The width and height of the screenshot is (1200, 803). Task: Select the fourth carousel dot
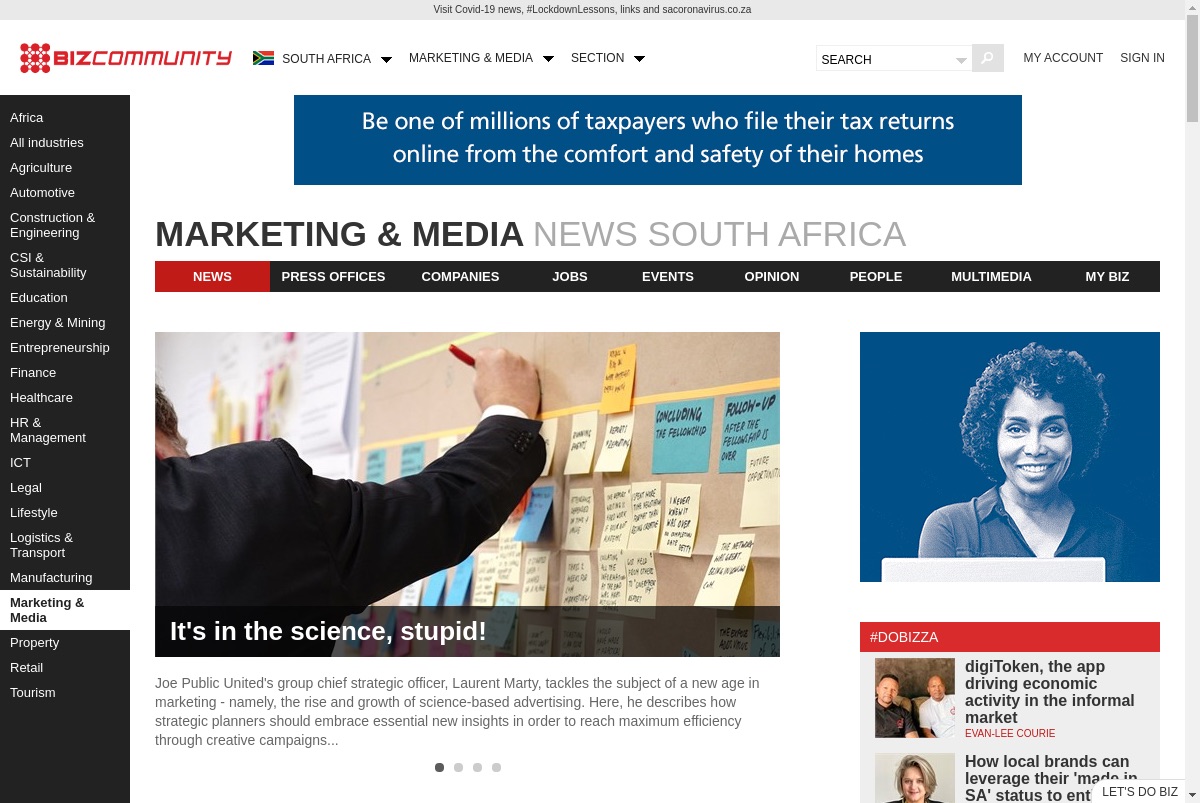[x=496, y=768]
